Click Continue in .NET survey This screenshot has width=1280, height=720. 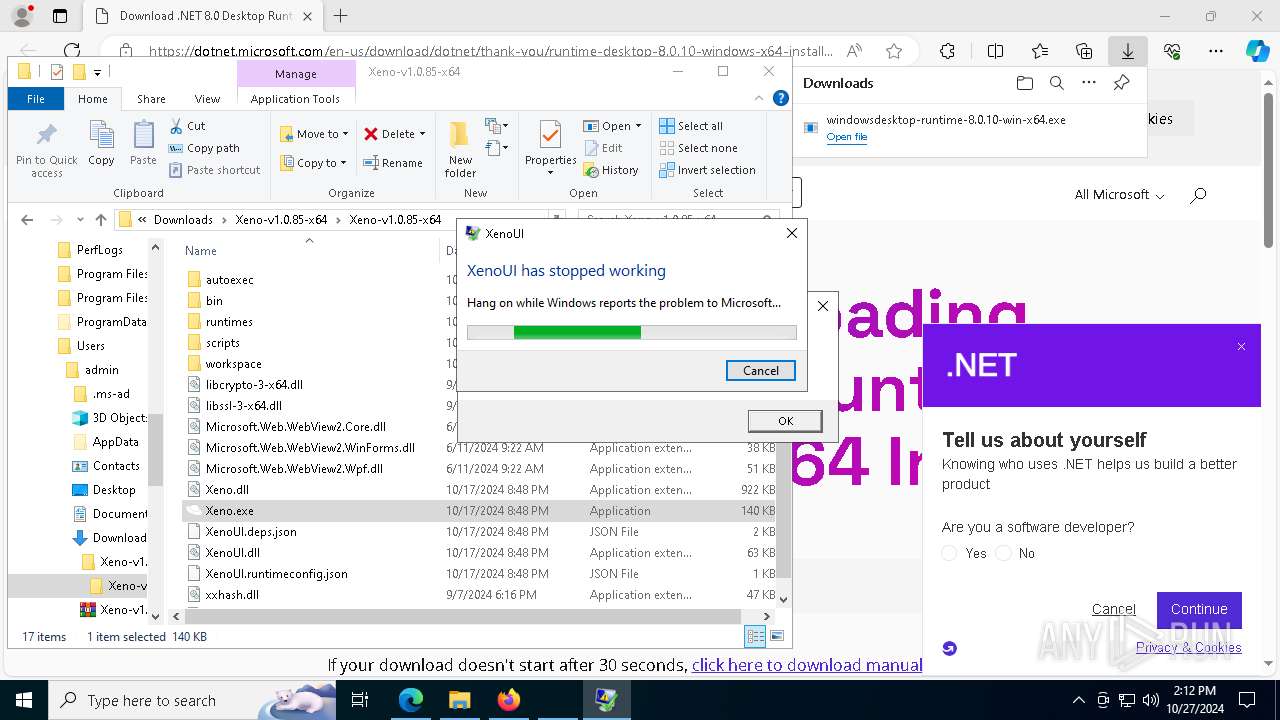pyautogui.click(x=1199, y=609)
